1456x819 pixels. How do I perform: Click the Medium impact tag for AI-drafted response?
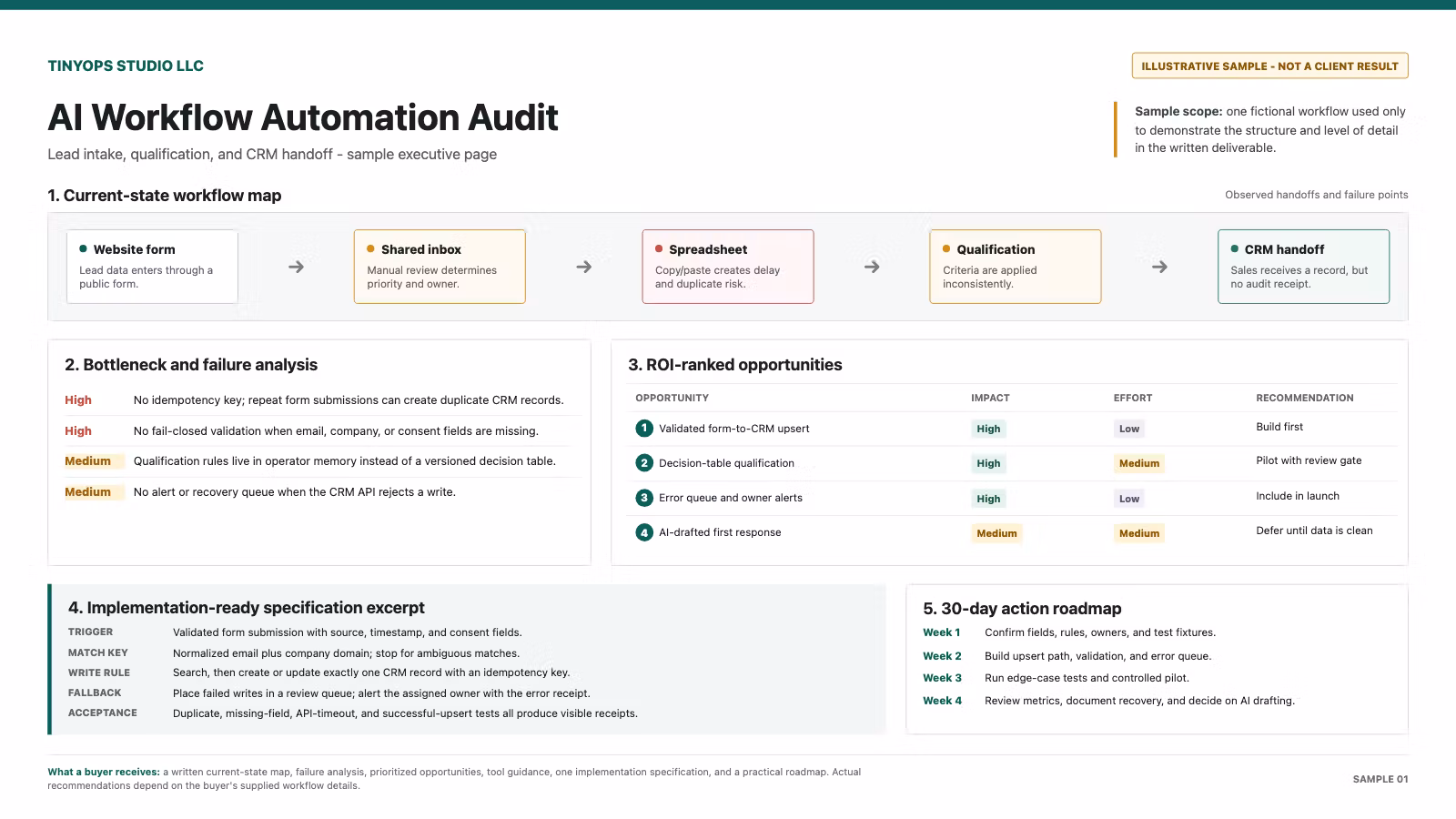point(996,533)
